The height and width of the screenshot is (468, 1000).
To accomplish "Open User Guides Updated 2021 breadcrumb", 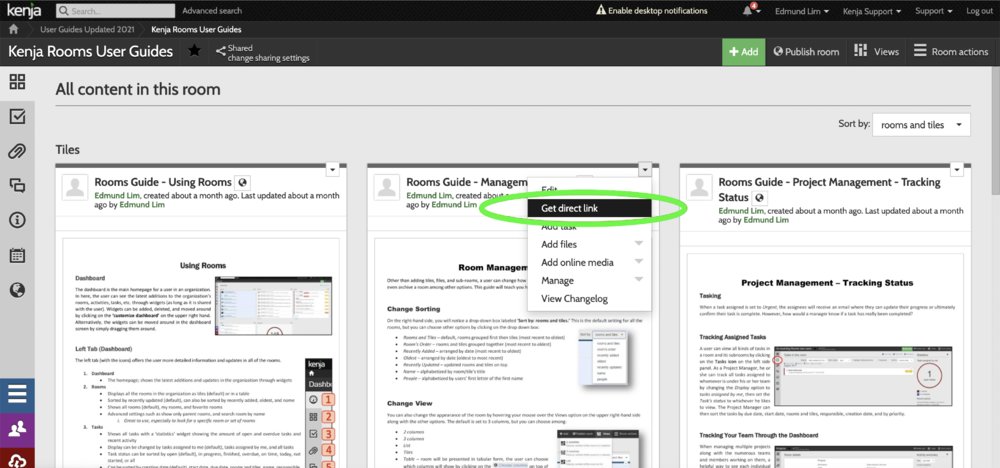I will (87, 29).
